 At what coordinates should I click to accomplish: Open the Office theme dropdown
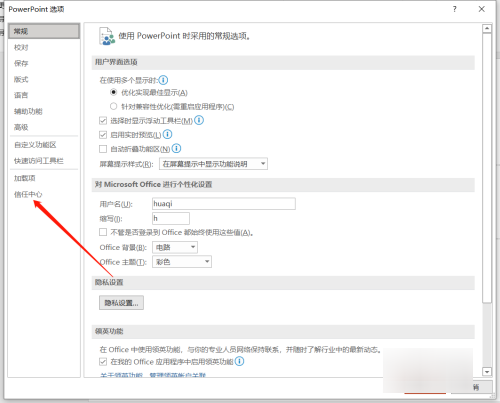coord(182,262)
